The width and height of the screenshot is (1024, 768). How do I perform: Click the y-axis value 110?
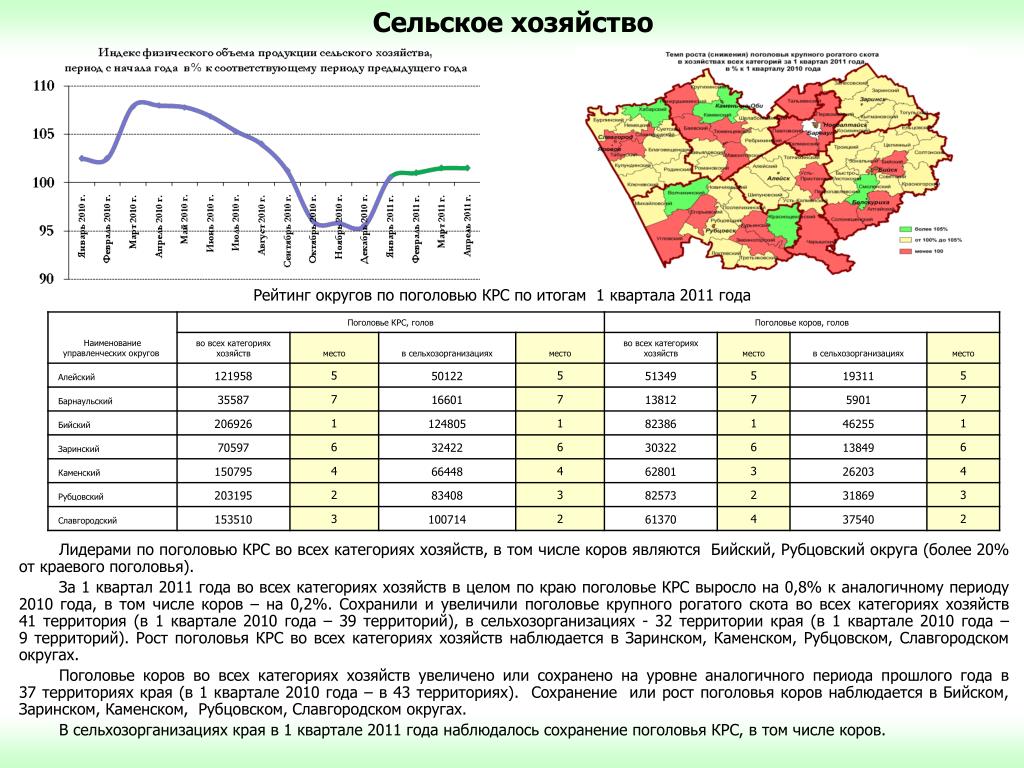coord(43,86)
